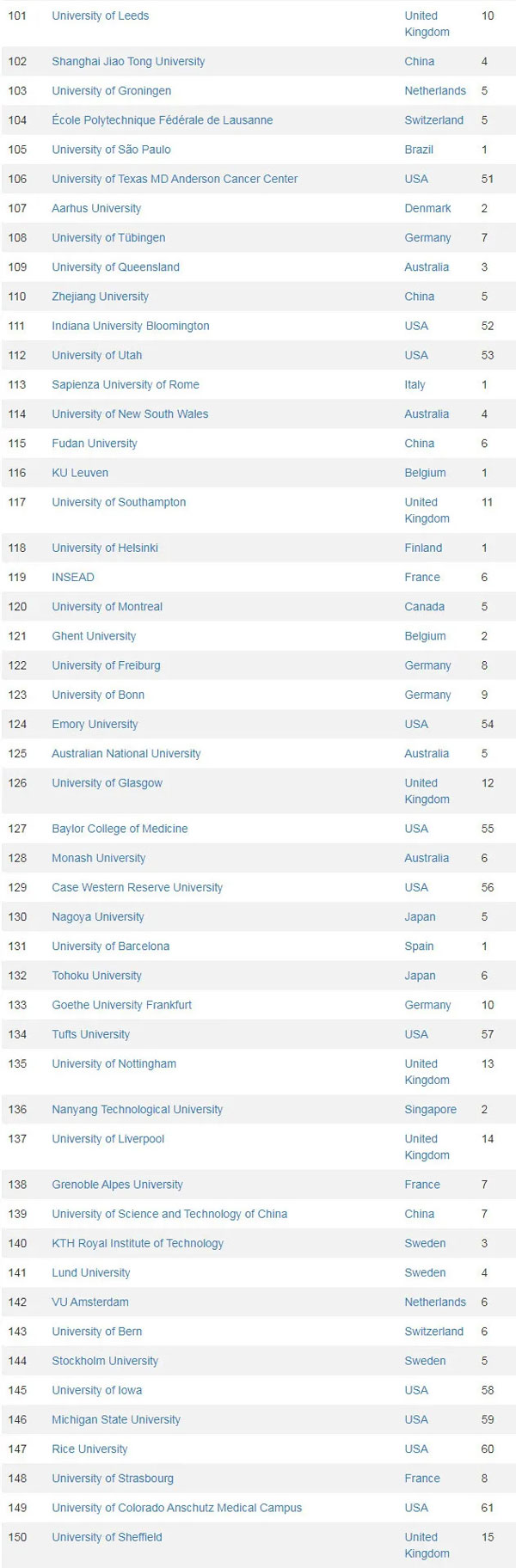Open École Polytechnique Fédérale de Lausanne entry
The width and height of the screenshot is (516, 1568).
(x=162, y=120)
